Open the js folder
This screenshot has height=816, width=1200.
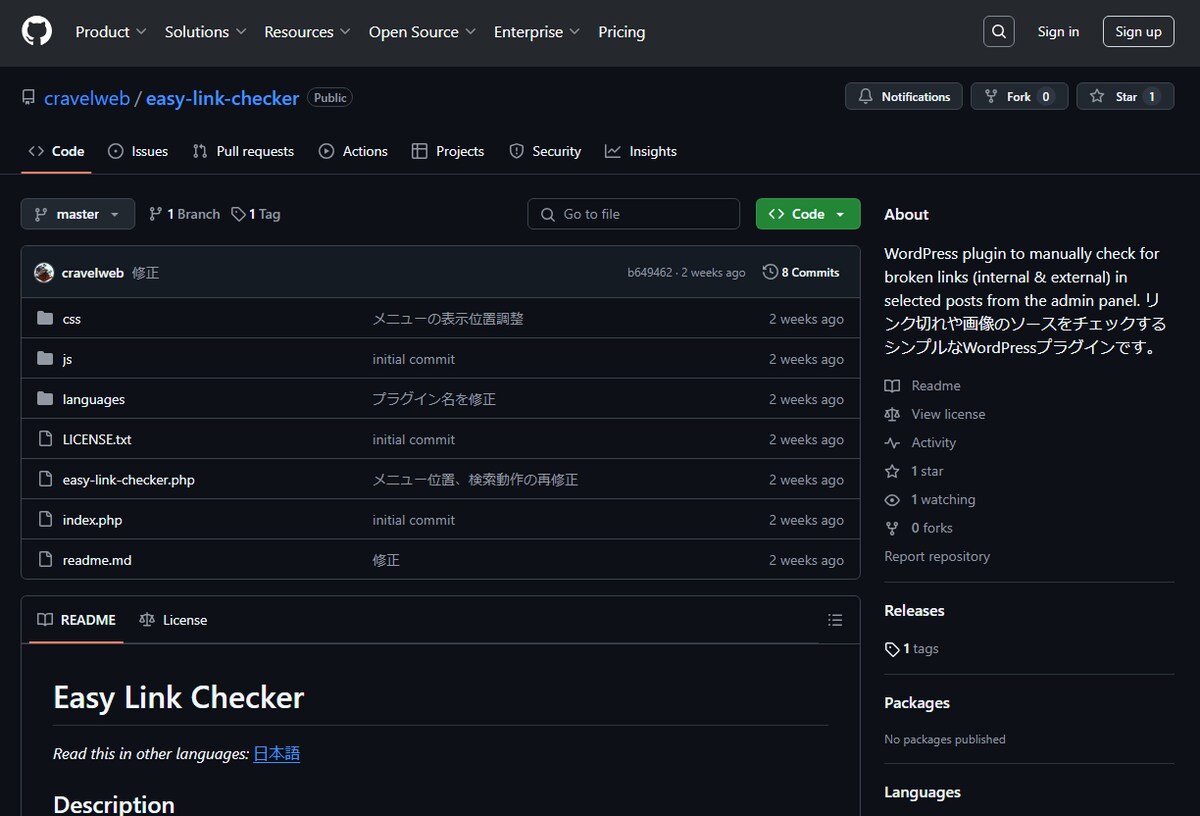67,359
